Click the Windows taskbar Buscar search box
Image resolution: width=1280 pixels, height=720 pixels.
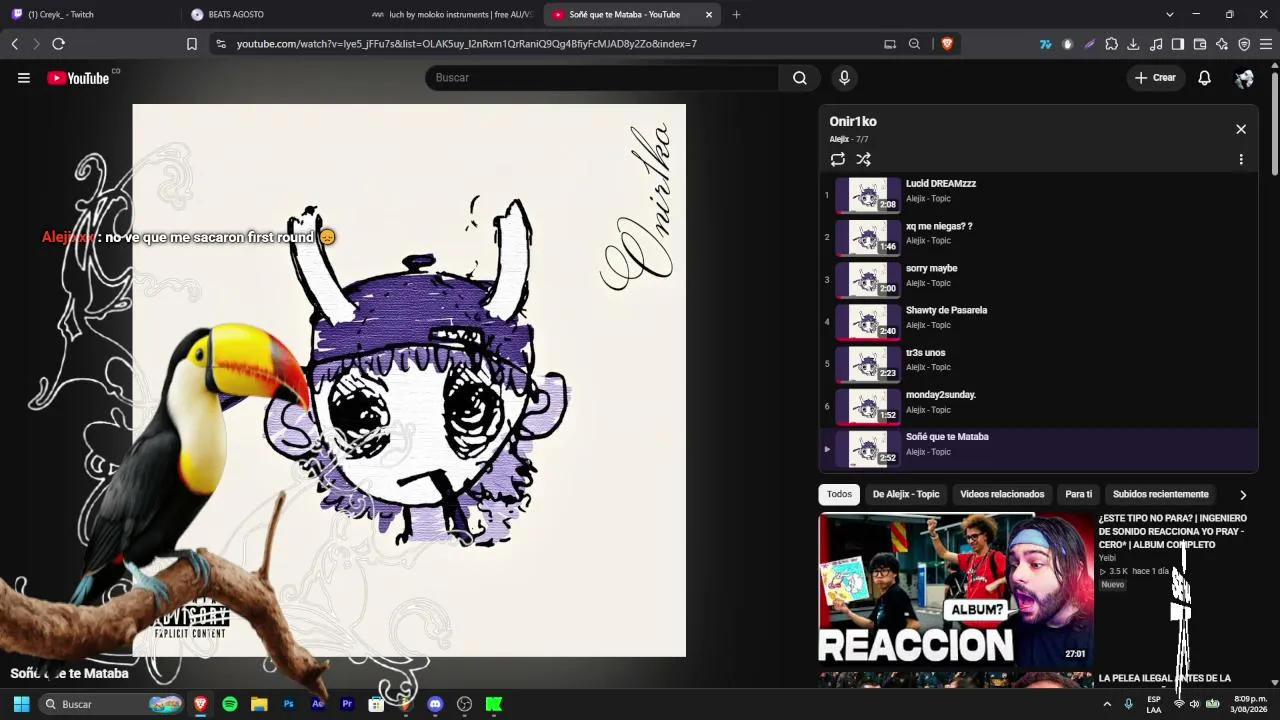(x=112, y=704)
